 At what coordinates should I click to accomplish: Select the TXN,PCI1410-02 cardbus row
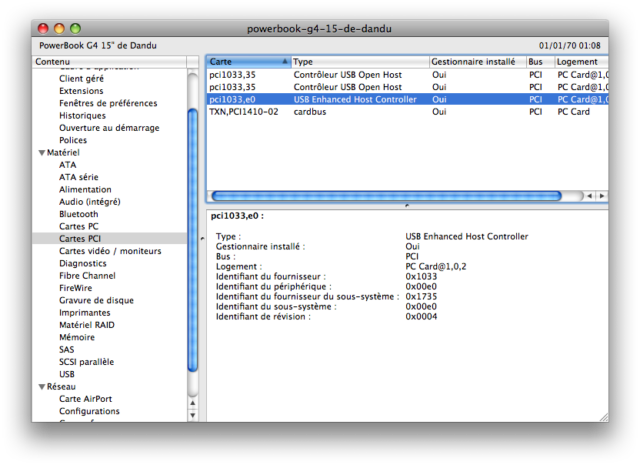click(407, 111)
